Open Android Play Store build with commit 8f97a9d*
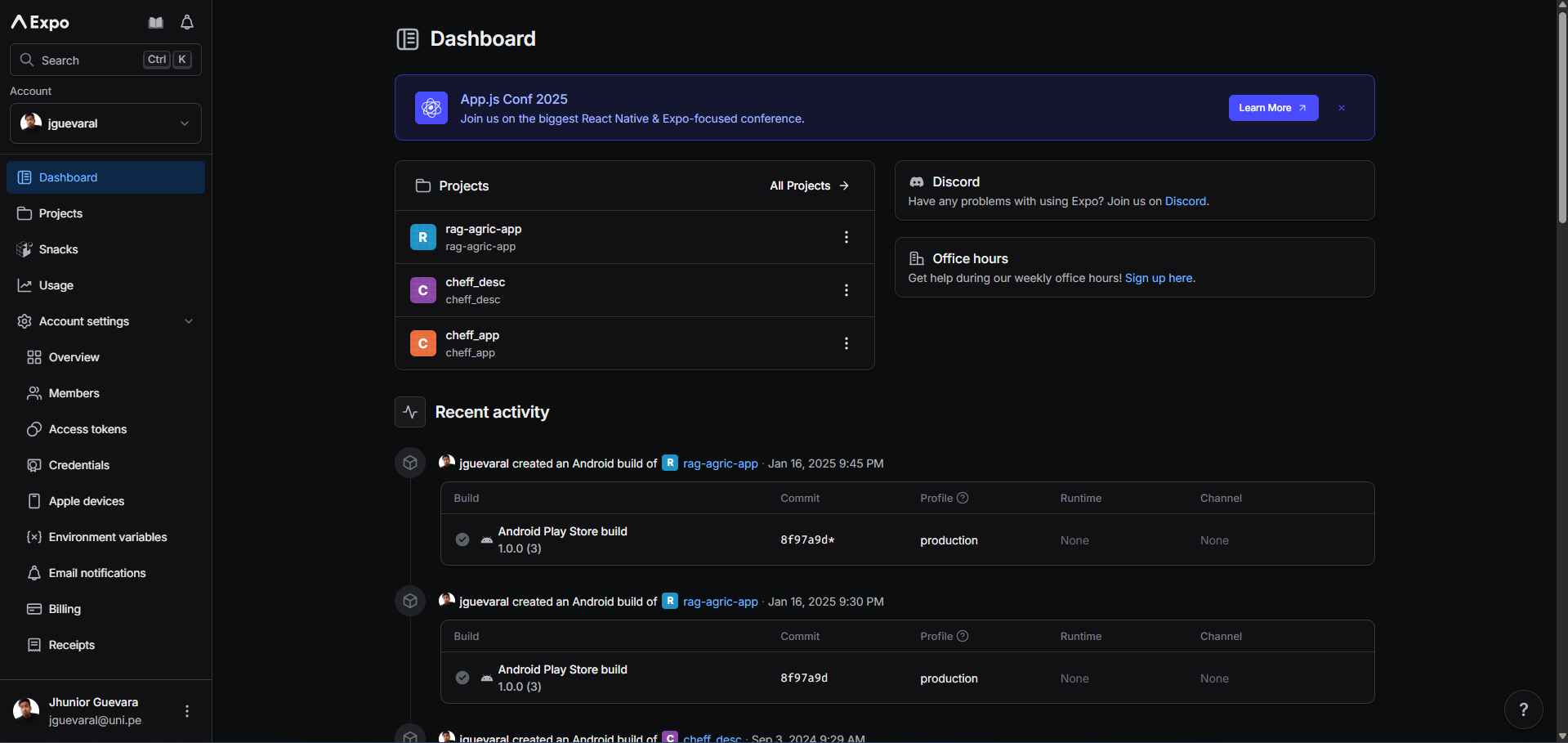The height and width of the screenshot is (743, 1568). tap(907, 539)
